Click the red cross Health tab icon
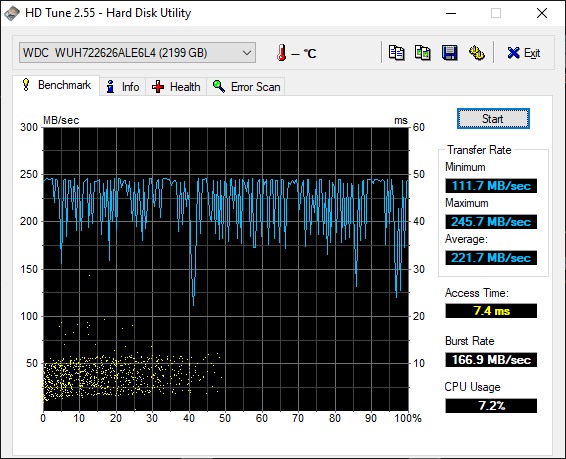 point(158,87)
